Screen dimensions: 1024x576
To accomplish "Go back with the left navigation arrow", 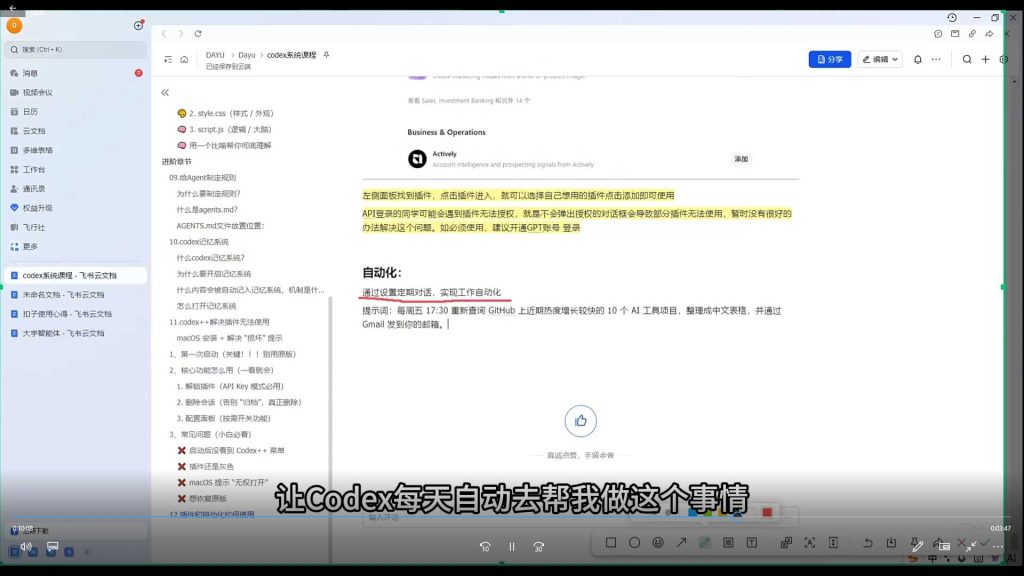I will (164, 33).
